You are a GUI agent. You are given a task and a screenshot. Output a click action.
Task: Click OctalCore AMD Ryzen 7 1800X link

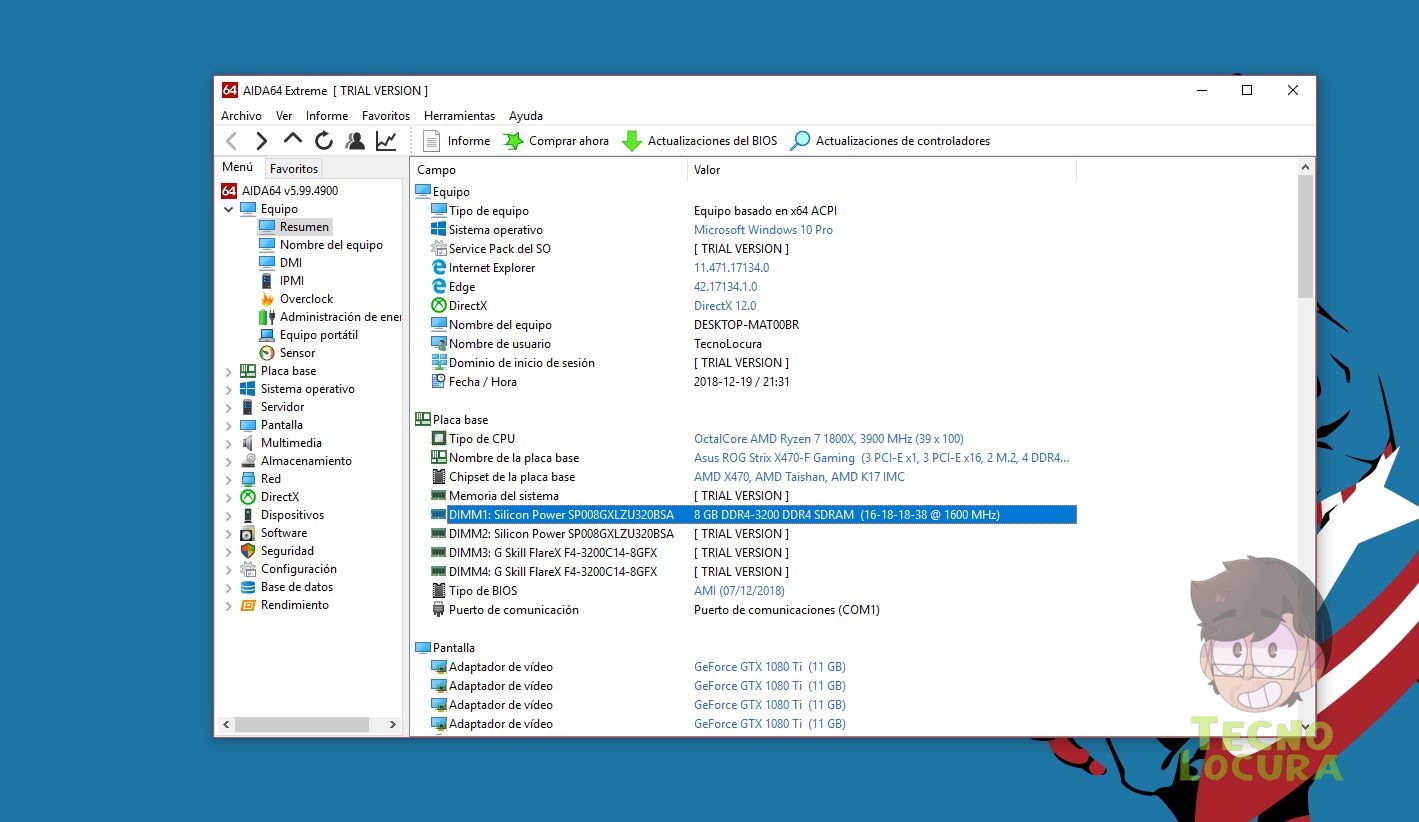click(x=829, y=439)
